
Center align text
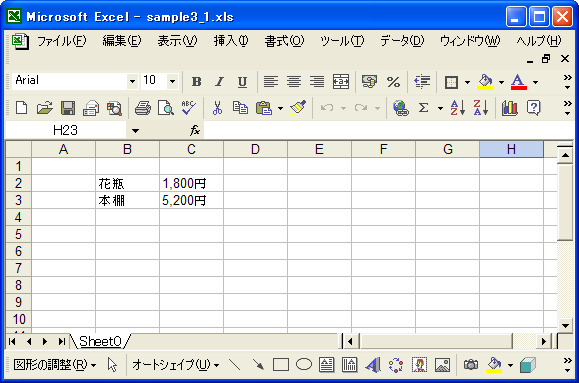click(294, 82)
